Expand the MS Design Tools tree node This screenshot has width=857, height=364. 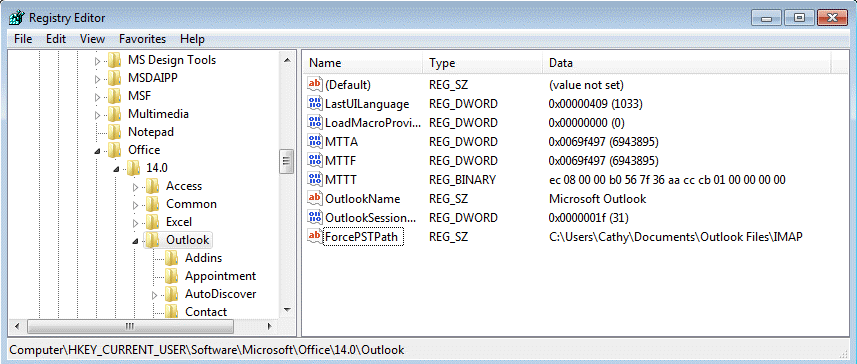click(98, 61)
